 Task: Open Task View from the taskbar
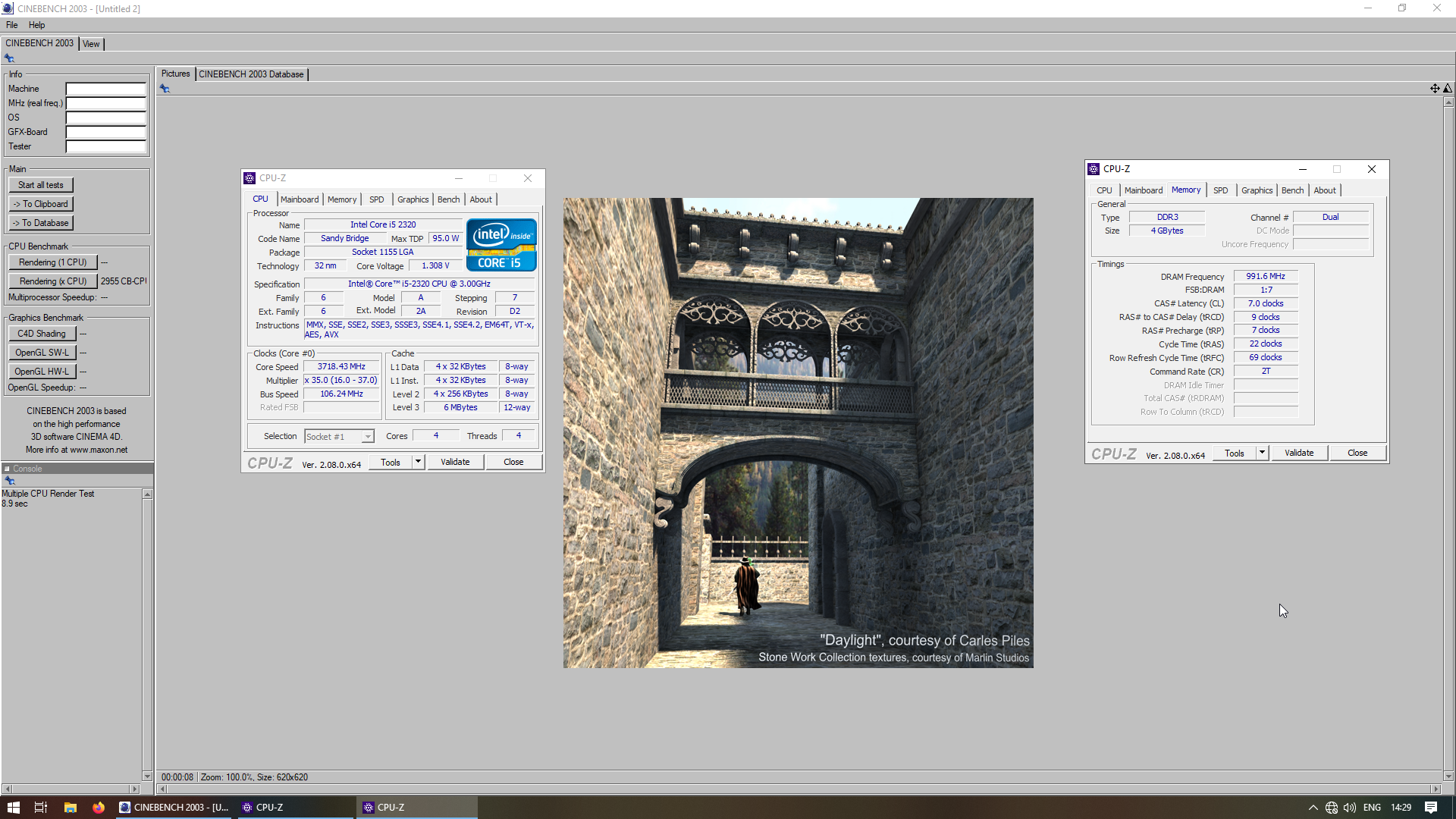(x=41, y=808)
